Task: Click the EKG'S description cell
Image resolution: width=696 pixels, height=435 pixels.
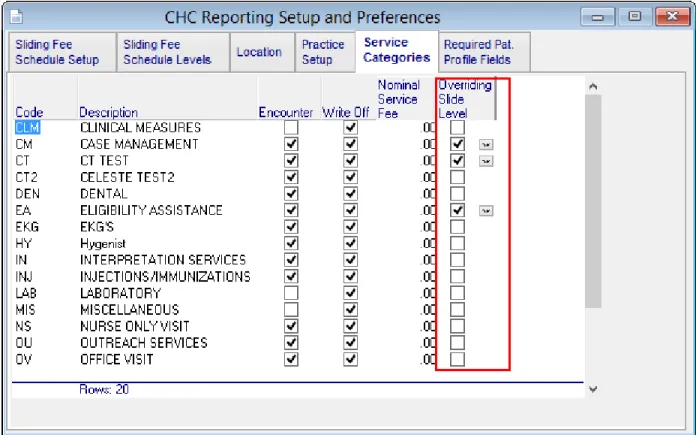Action: pyautogui.click(x=97, y=227)
